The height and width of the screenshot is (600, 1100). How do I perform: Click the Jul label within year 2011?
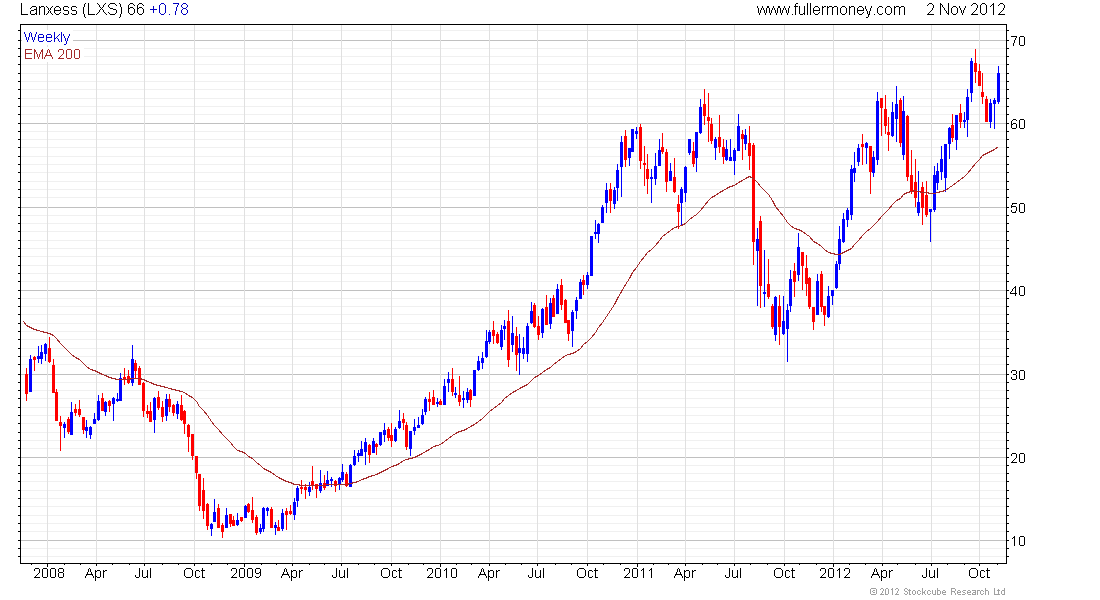tap(733, 573)
